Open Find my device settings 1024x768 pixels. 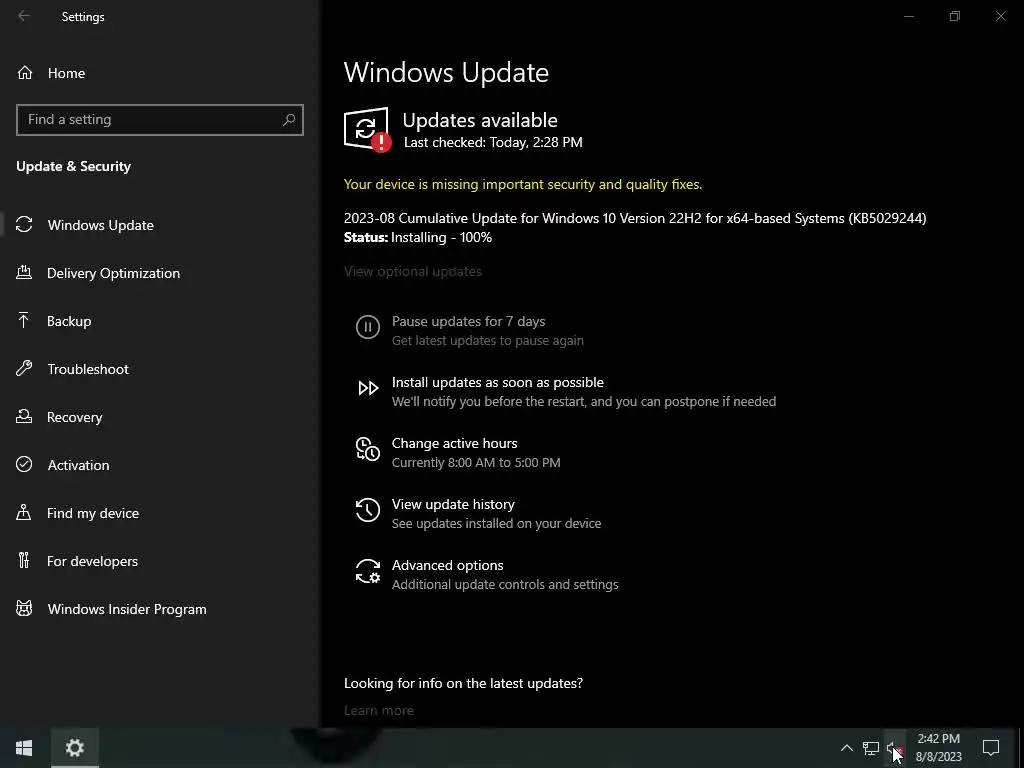(93, 513)
